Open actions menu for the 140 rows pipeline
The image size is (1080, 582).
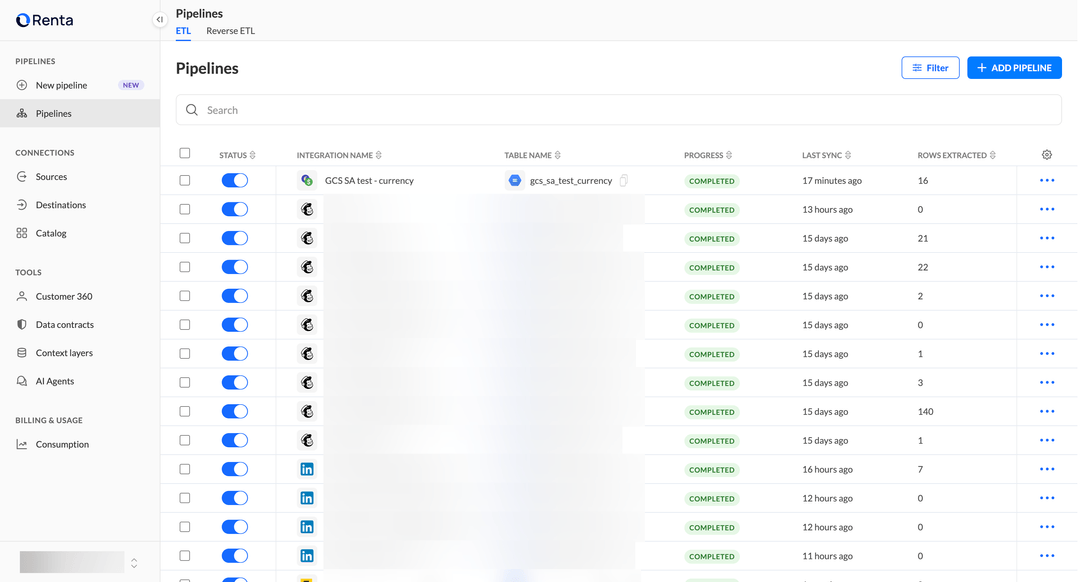[x=1047, y=412]
